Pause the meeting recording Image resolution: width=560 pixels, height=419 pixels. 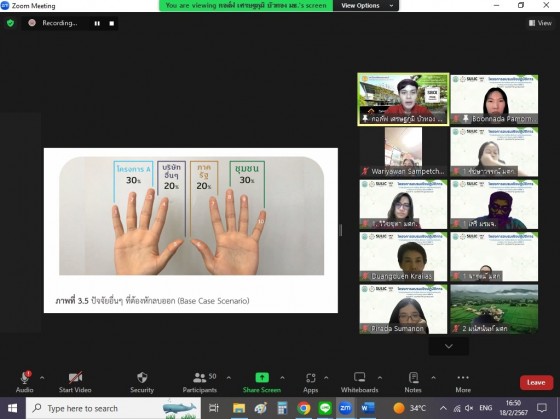click(x=97, y=24)
